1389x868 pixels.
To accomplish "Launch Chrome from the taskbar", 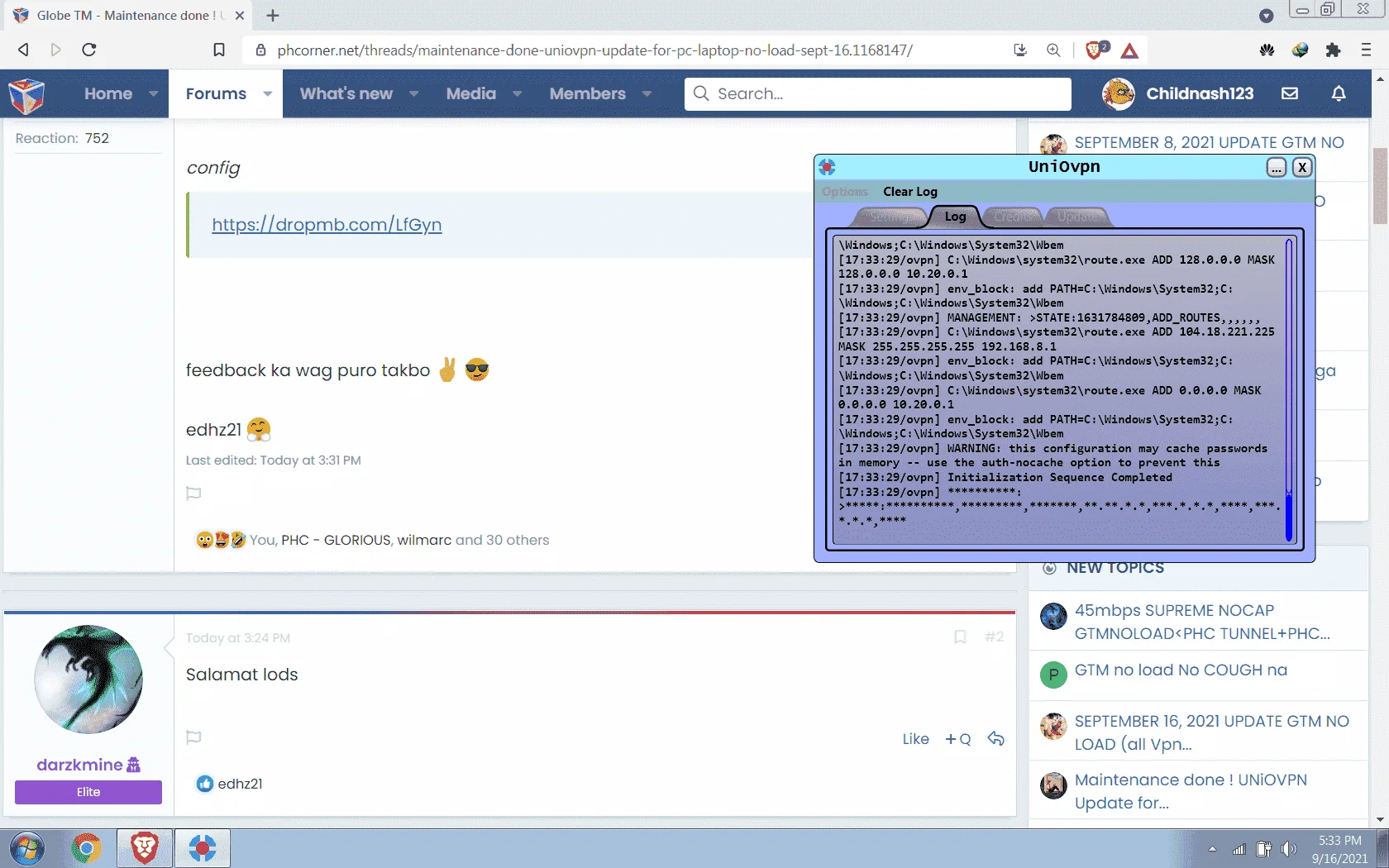I will (86, 849).
